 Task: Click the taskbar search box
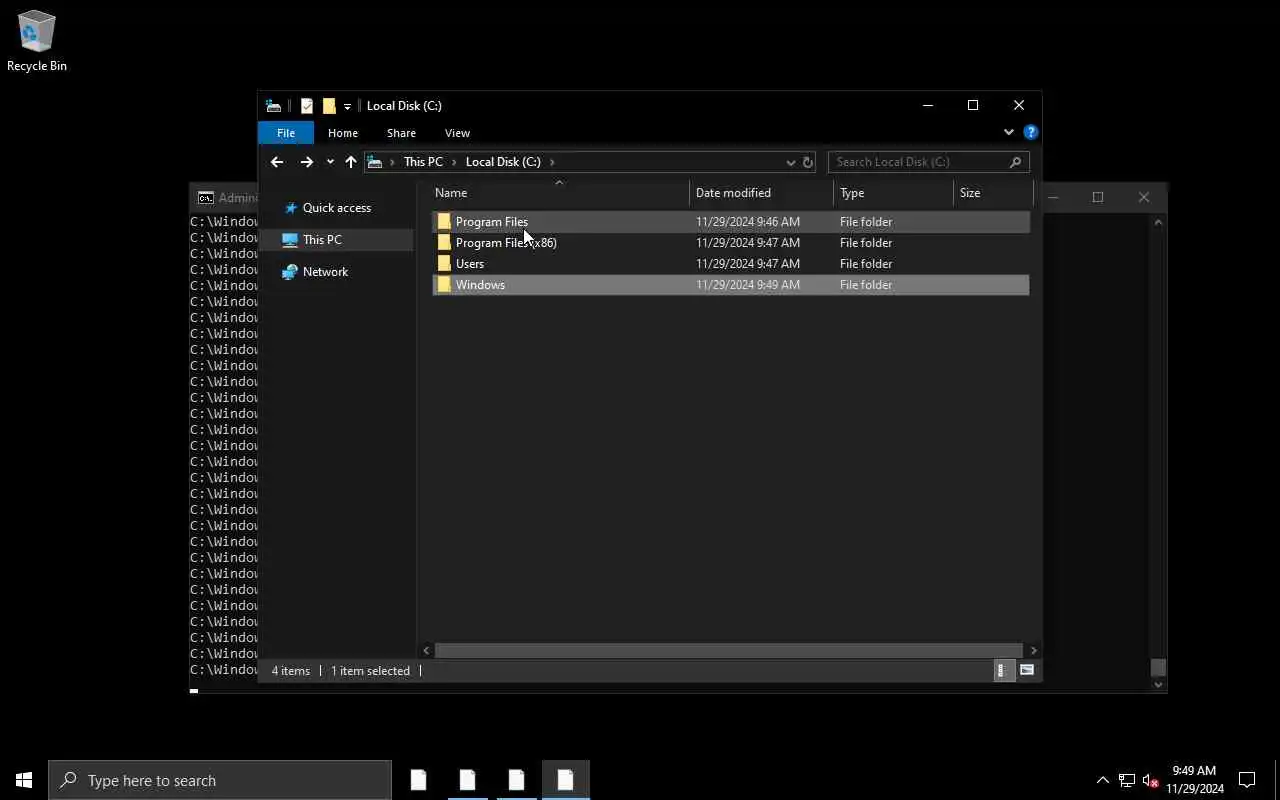(220, 780)
